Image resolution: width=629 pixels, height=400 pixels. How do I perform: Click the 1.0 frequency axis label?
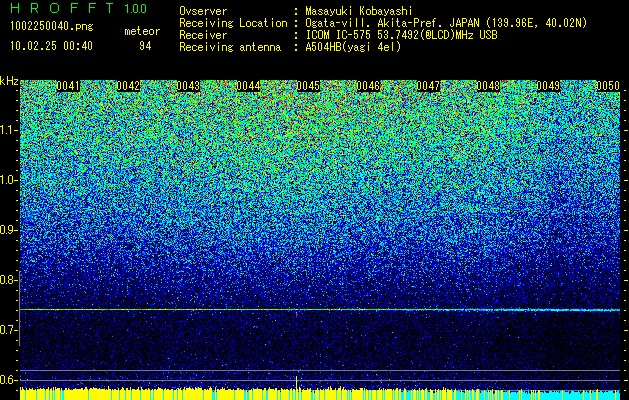click(x=8, y=180)
